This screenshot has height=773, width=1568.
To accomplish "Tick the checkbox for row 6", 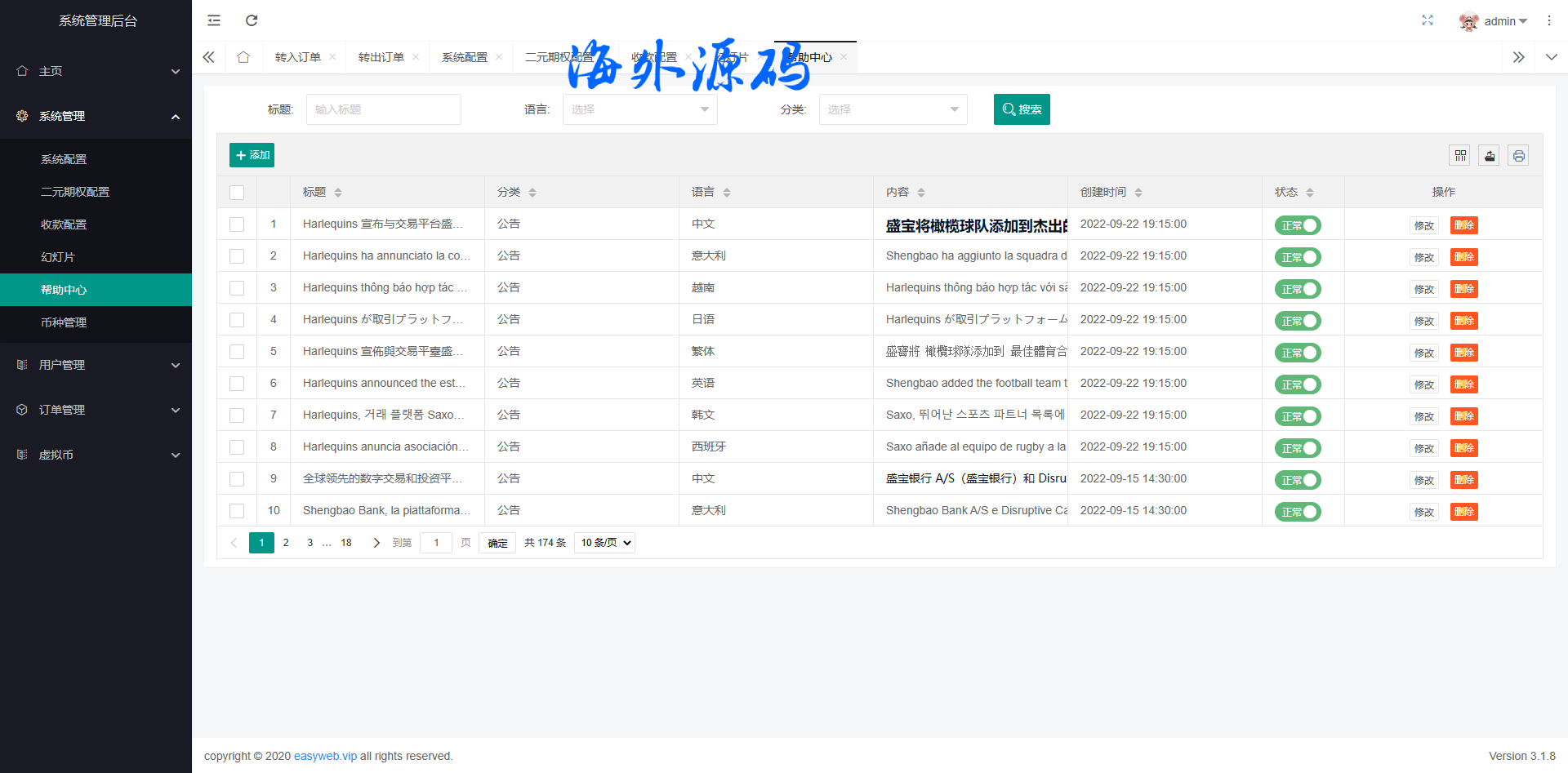I will 237,384.
